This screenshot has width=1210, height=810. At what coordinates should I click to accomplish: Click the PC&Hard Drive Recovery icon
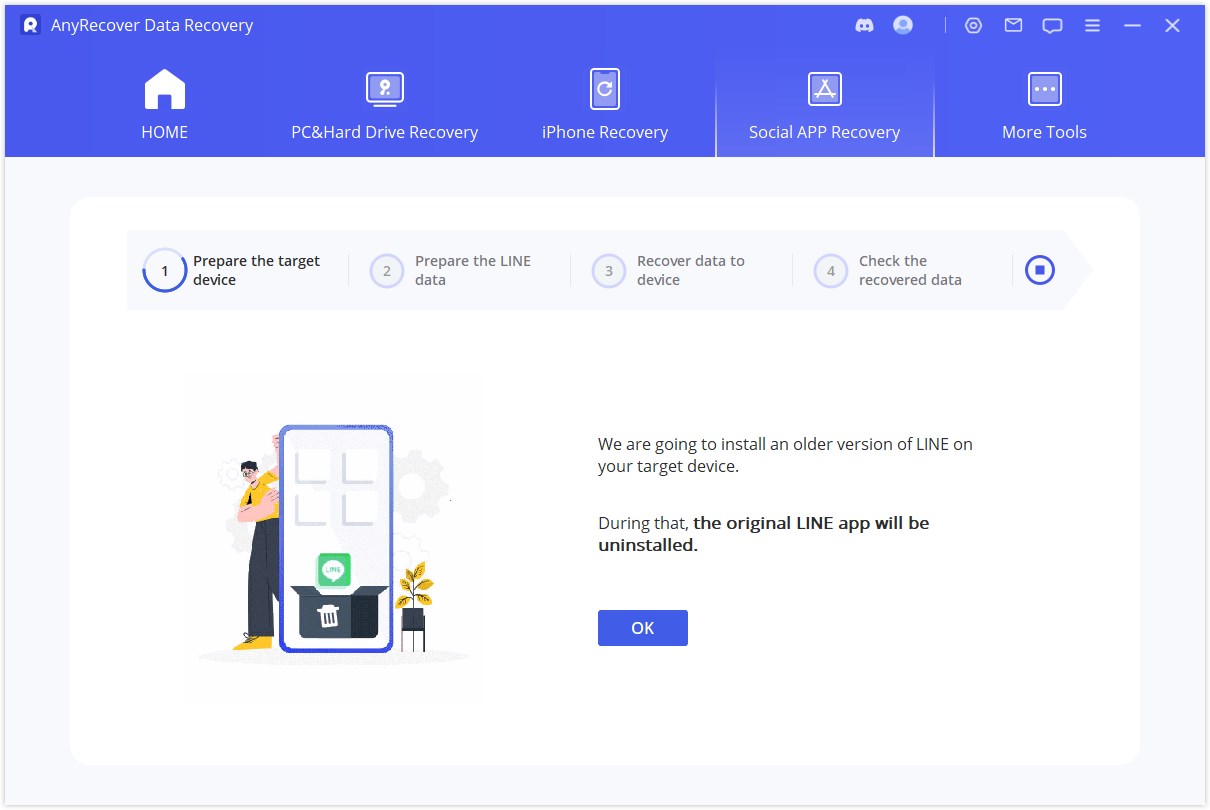[x=384, y=89]
